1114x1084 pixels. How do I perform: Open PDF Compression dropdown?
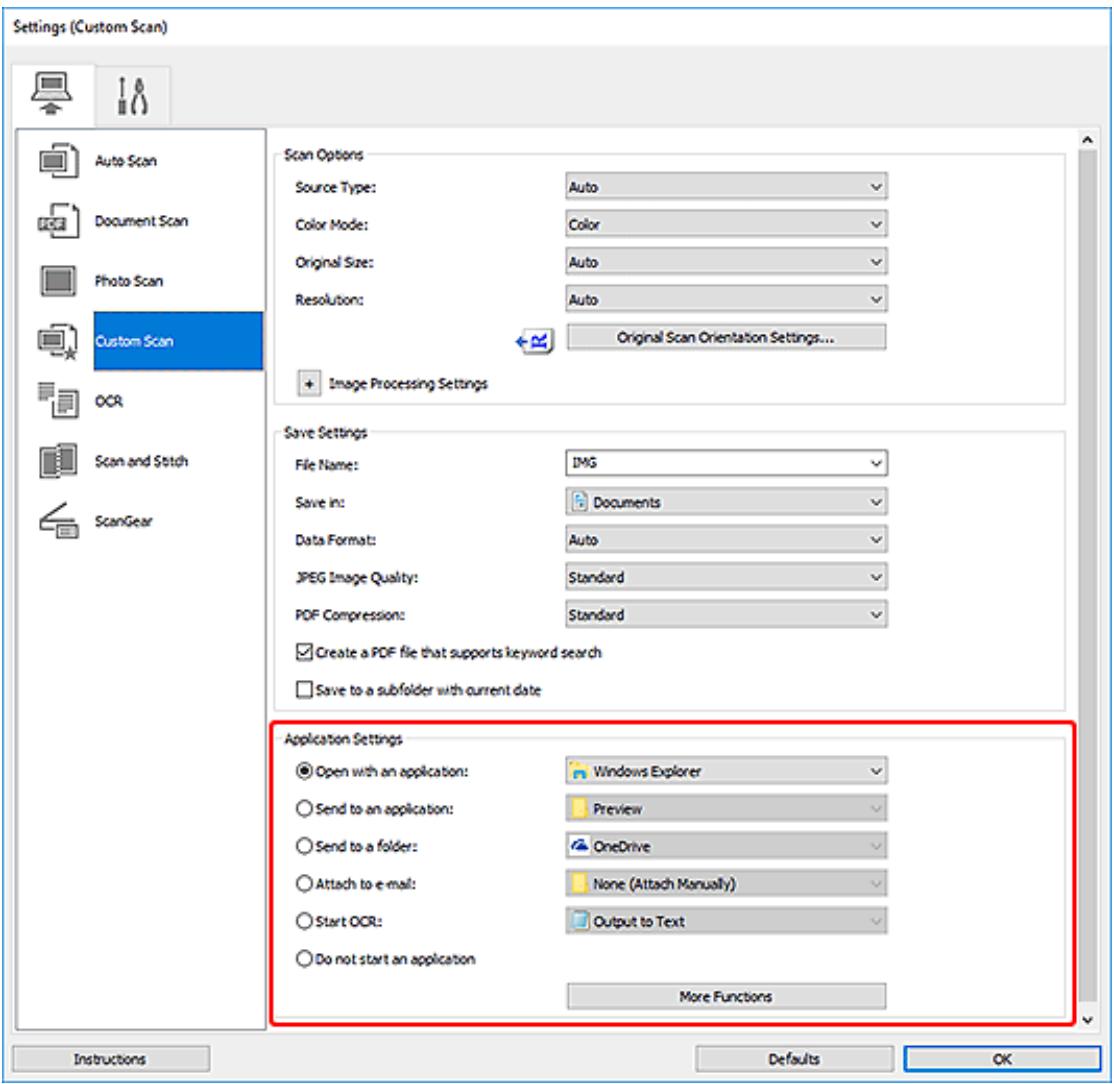point(726,615)
